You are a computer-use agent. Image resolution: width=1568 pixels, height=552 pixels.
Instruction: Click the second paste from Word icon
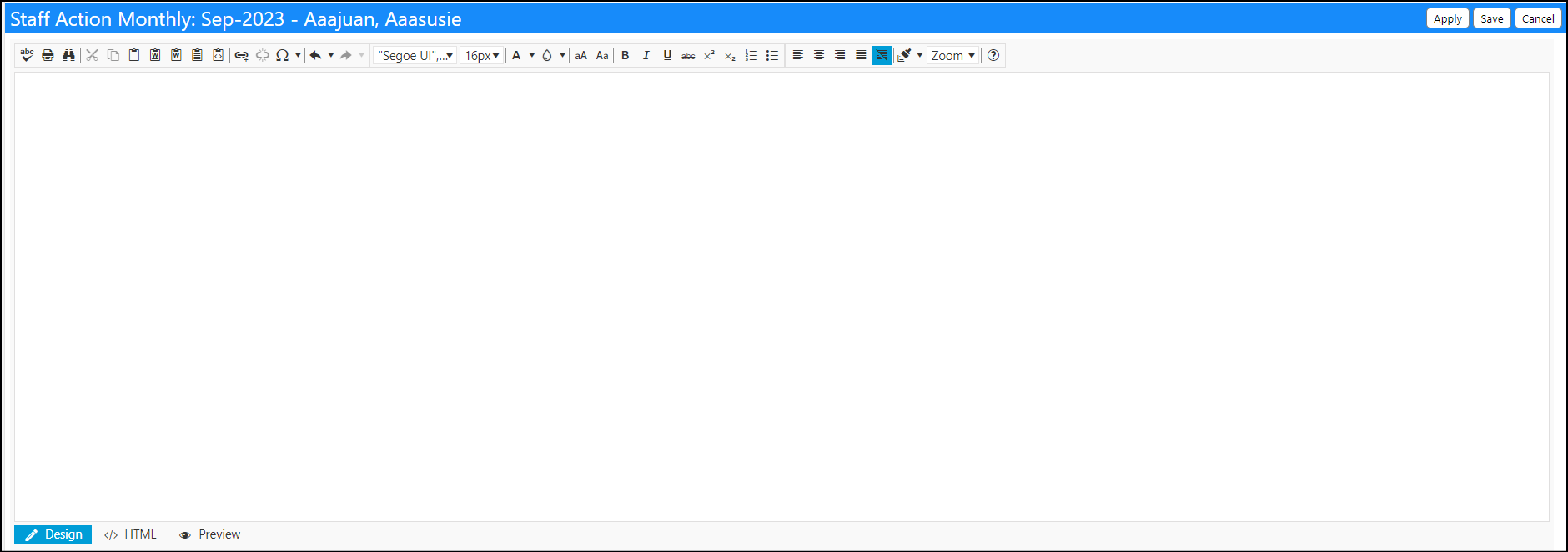point(176,55)
